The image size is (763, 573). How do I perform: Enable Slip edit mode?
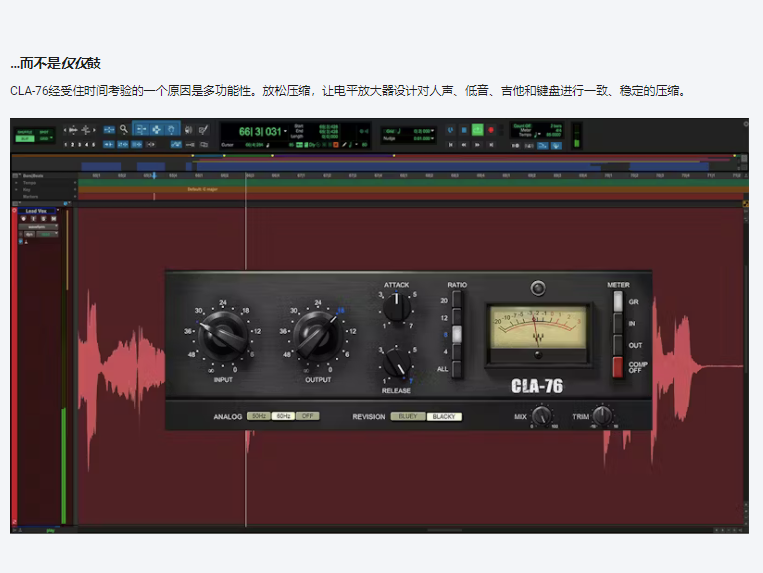[x=25, y=139]
